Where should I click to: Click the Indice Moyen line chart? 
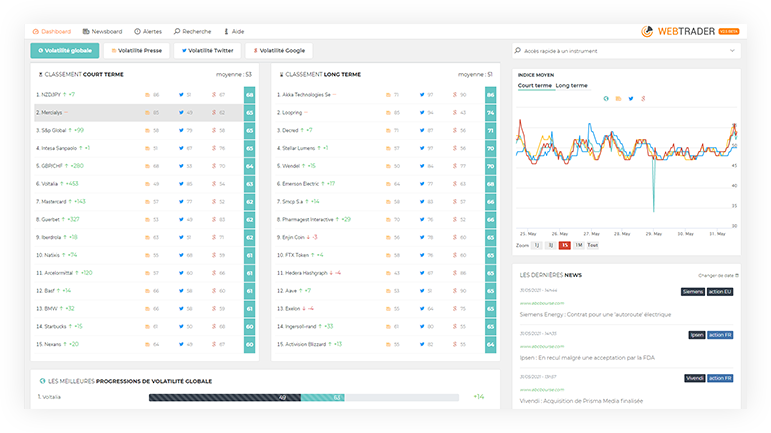[627, 170]
